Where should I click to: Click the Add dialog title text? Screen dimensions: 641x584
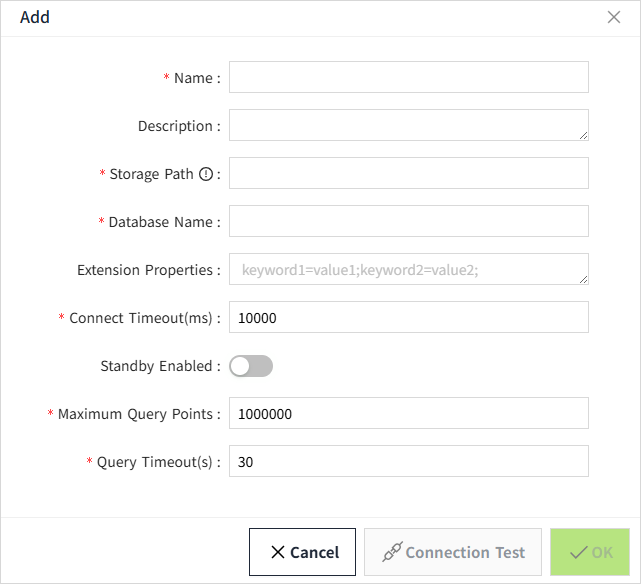pos(35,17)
